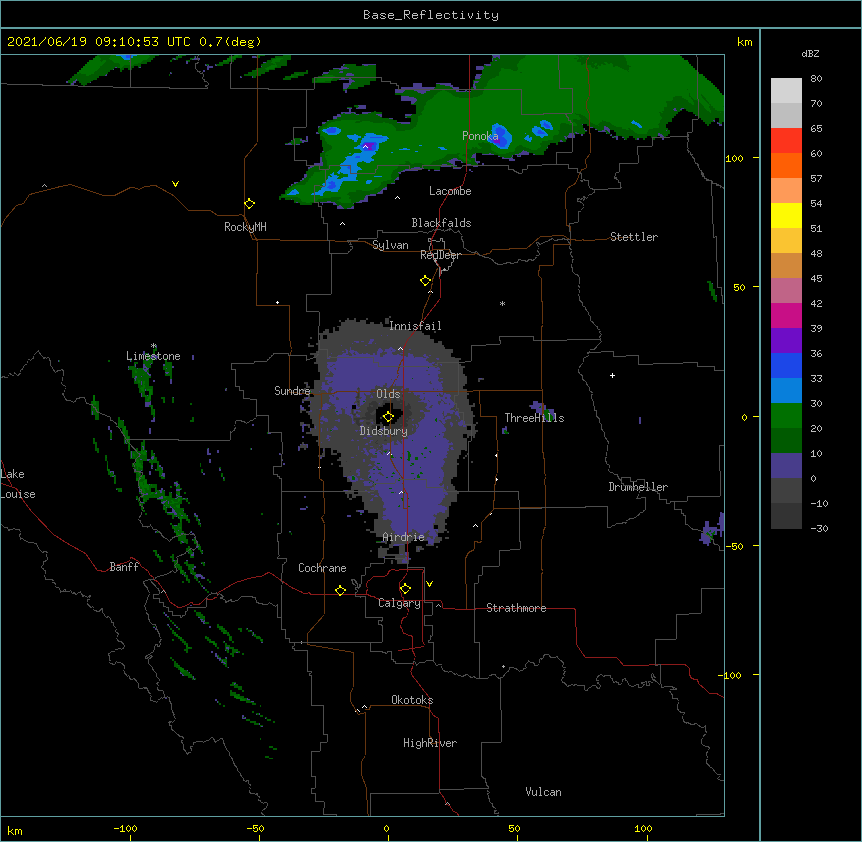This screenshot has height=842, width=862.
Task: Click the Calgary city label
Action: click(400, 603)
